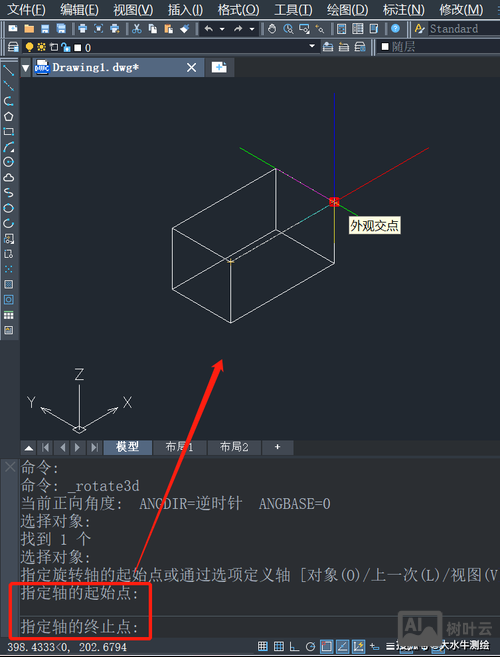Select the Arc tool
The image size is (500, 657).
click(x=8, y=147)
